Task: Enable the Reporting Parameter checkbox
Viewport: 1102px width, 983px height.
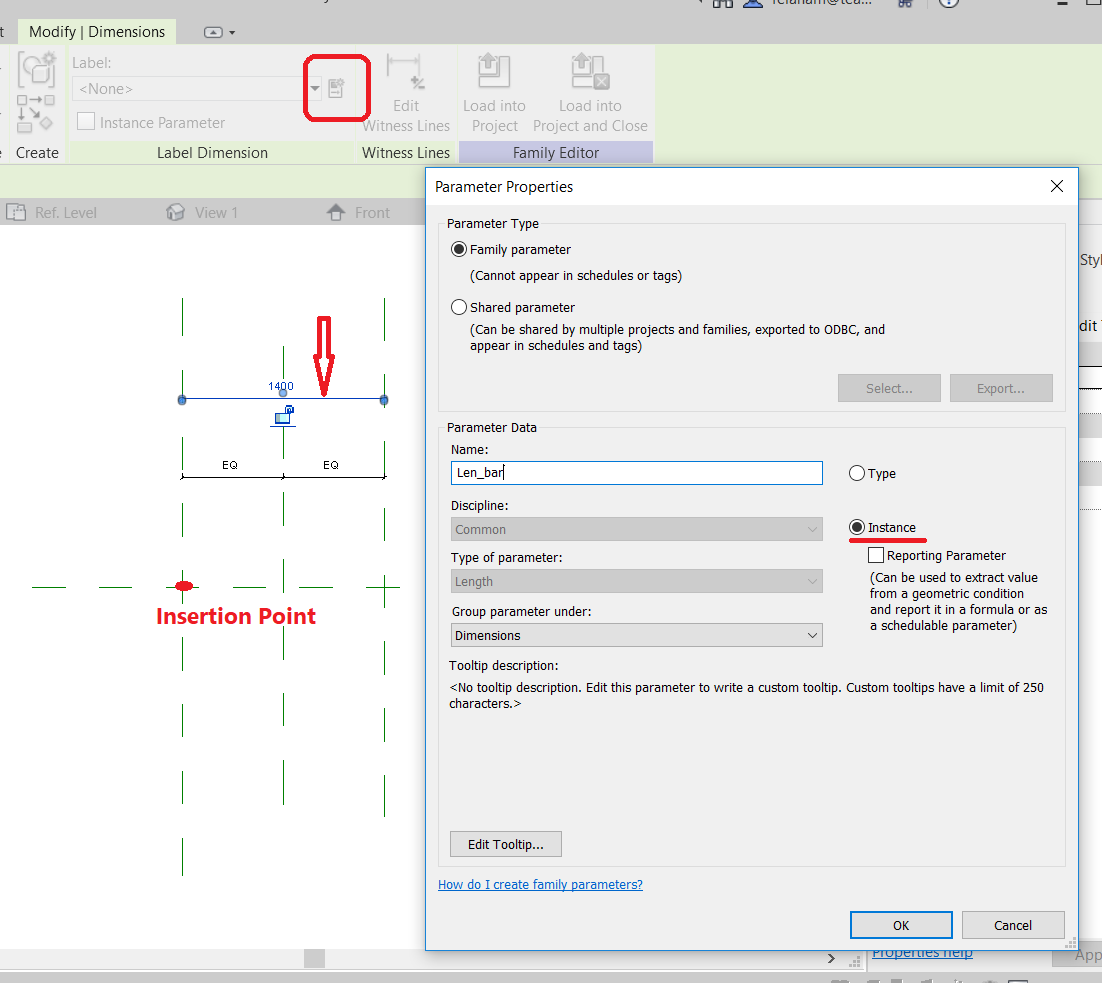Action: (875, 555)
